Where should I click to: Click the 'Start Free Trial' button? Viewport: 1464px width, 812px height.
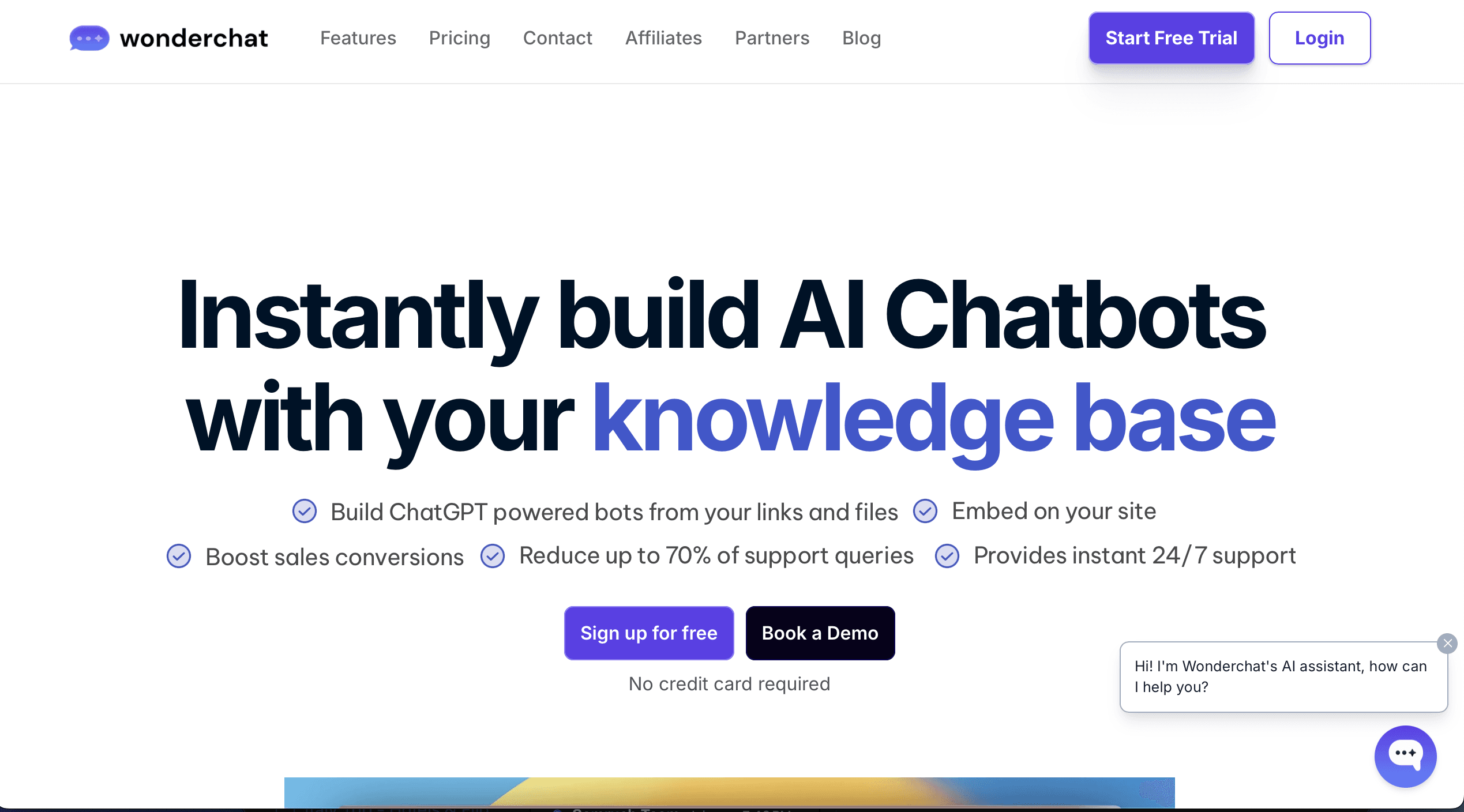(1171, 38)
